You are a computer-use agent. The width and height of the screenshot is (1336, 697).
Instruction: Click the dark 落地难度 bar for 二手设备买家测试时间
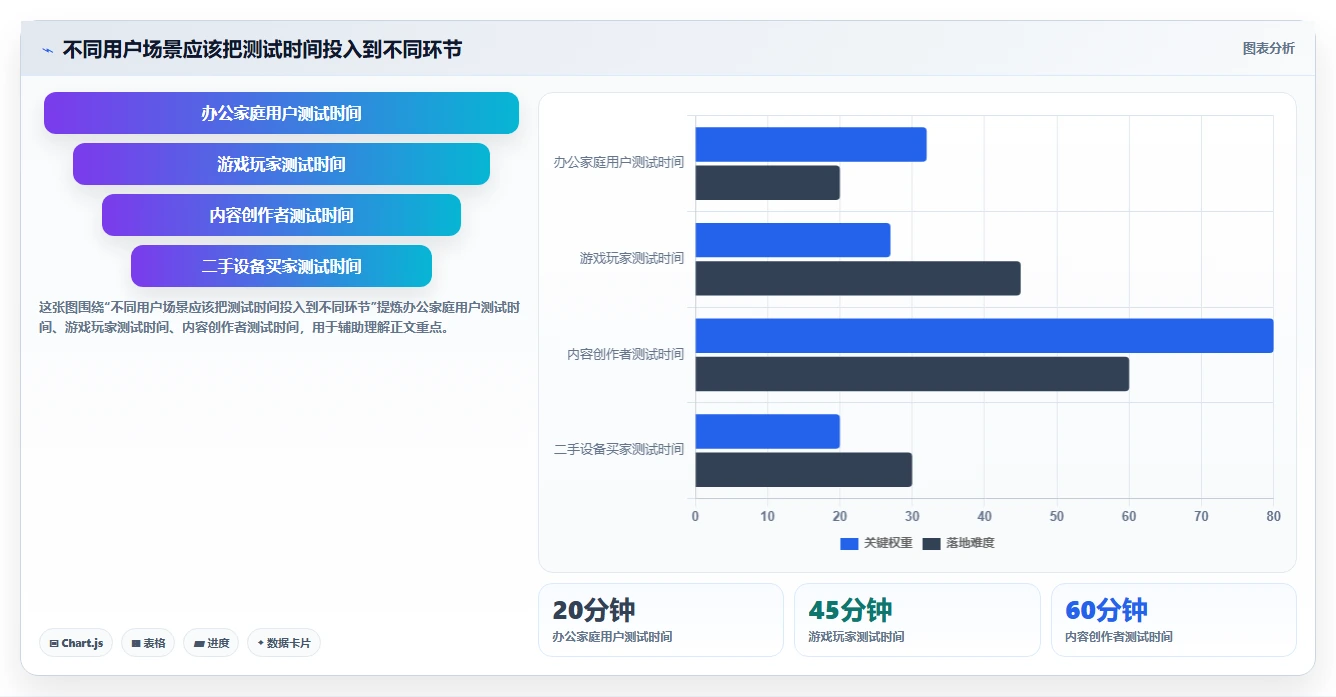804,470
